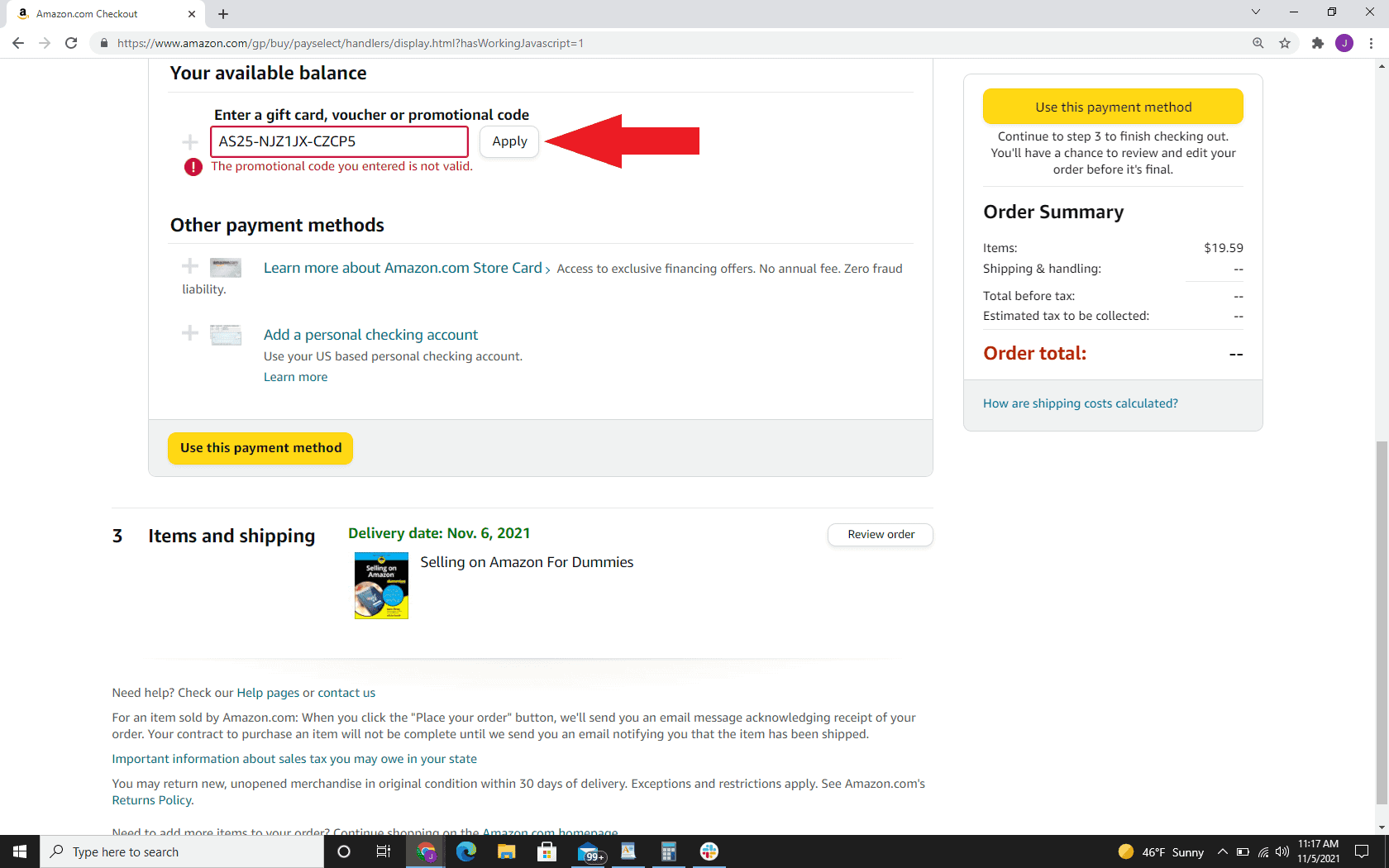Viewport: 1389px width, 868px height.
Task: Open a new browser tab
Action: click(x=223, y=14)
